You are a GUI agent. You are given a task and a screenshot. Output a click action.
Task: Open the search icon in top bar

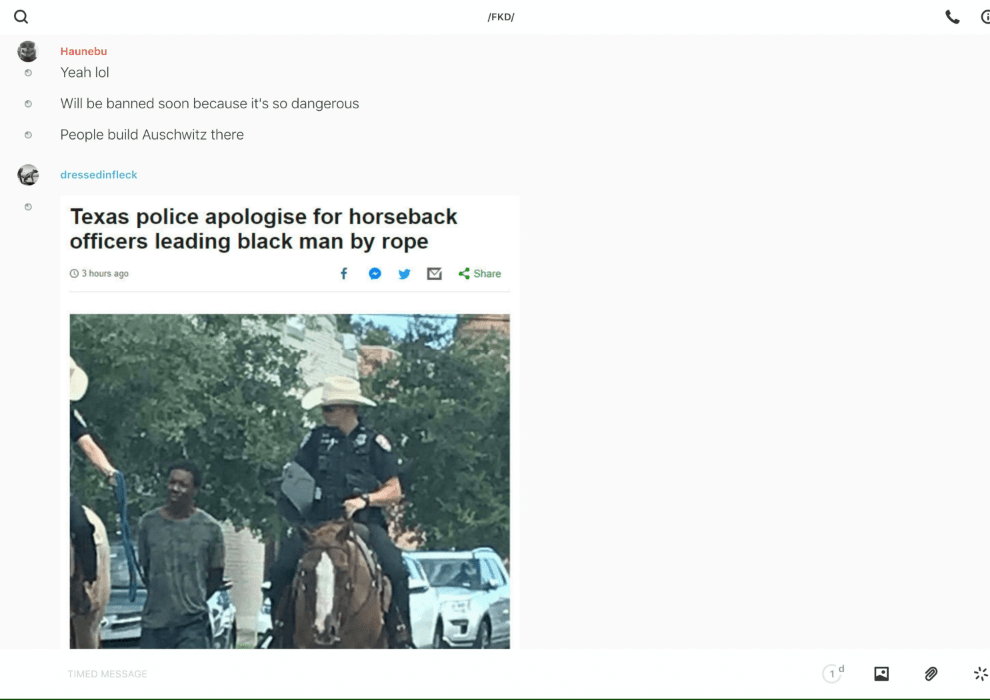click(21, 17)
